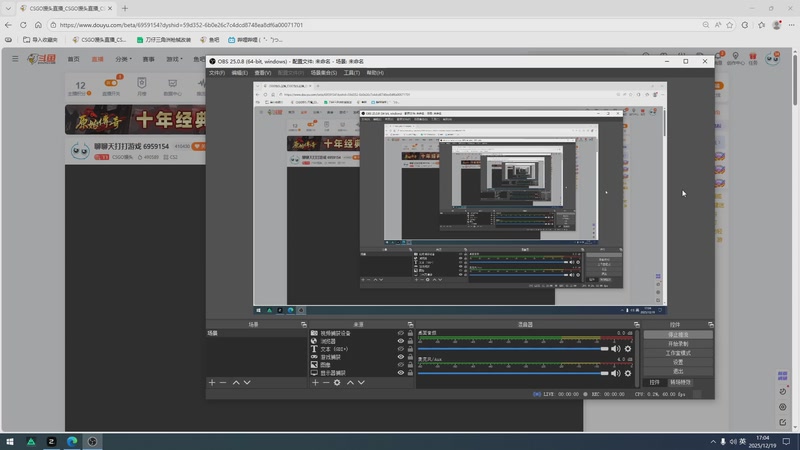Viewport: 800px width, 450px height.
Task: Mute the 麦克风/Aux speaker icon
Action: [616, 373]
